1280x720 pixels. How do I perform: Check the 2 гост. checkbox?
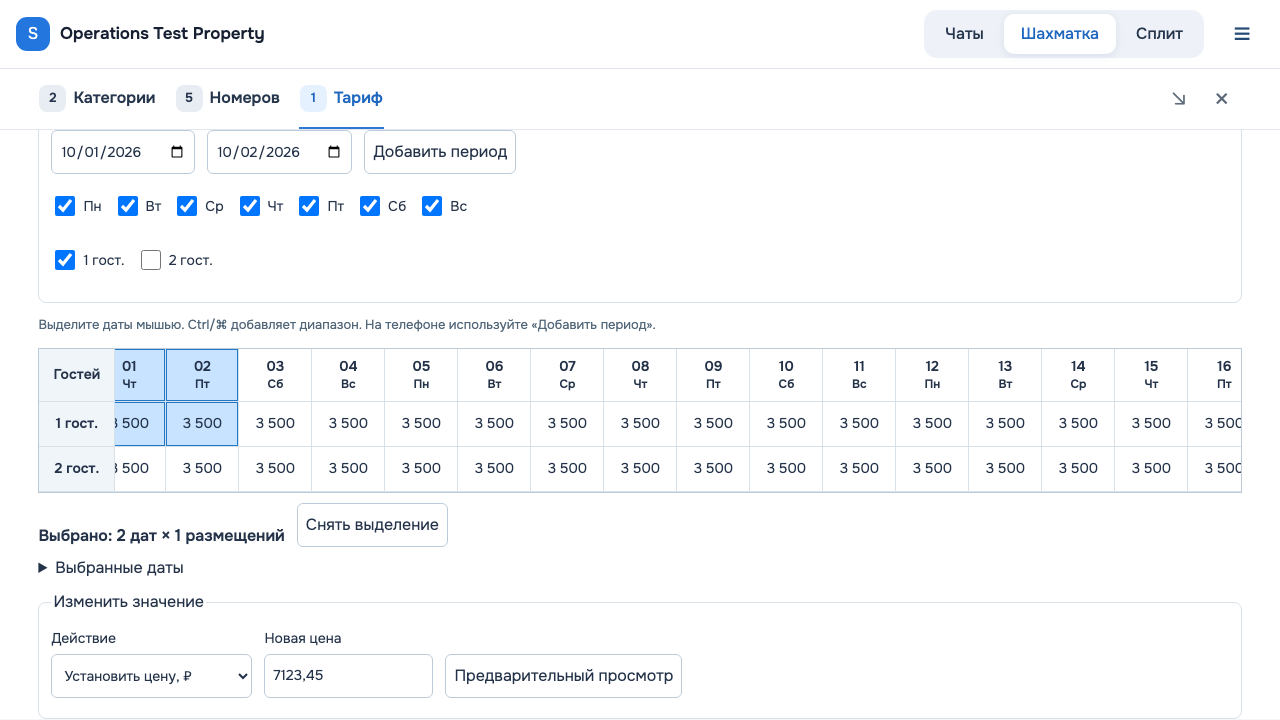click(151, 260)
